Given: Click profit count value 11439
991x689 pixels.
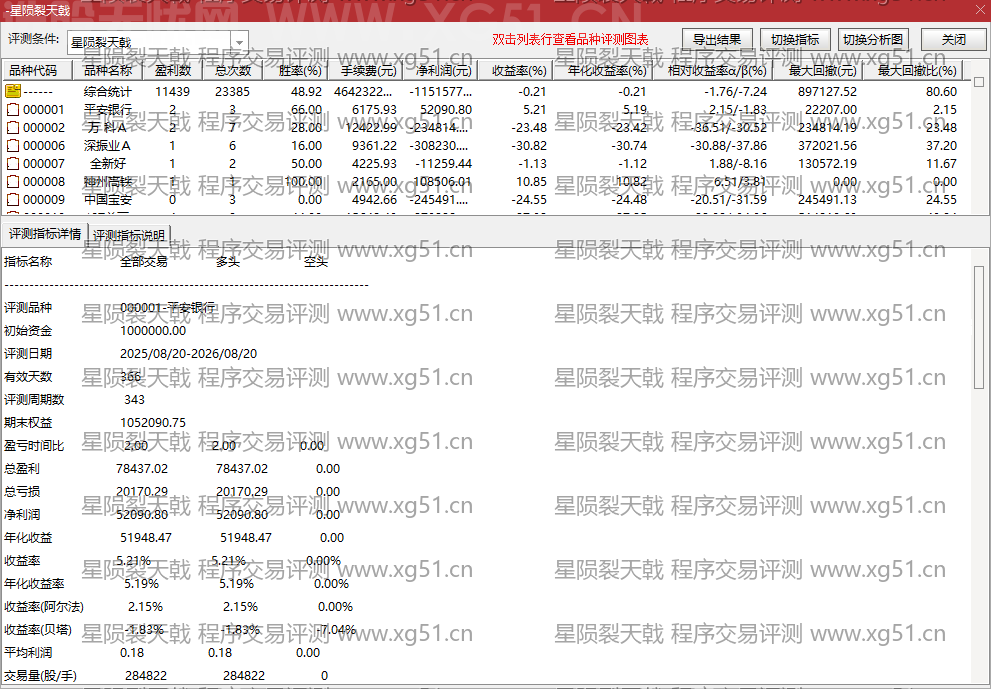Looking at the screenshot, I should tap(173, 92).
